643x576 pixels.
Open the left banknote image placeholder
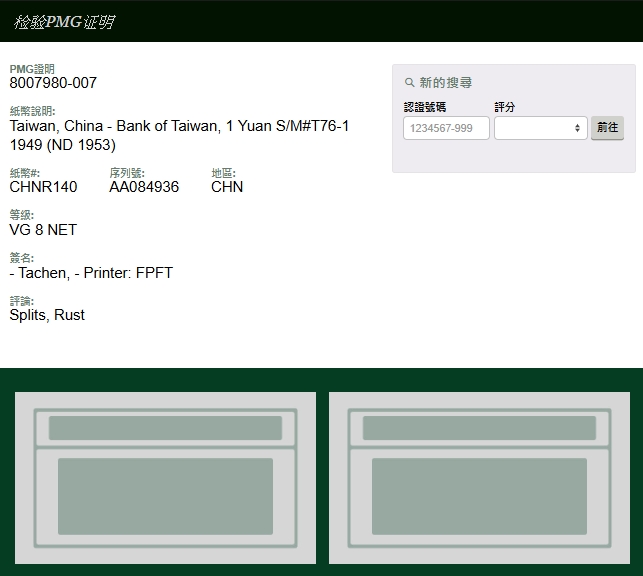(x=165, y=478)
